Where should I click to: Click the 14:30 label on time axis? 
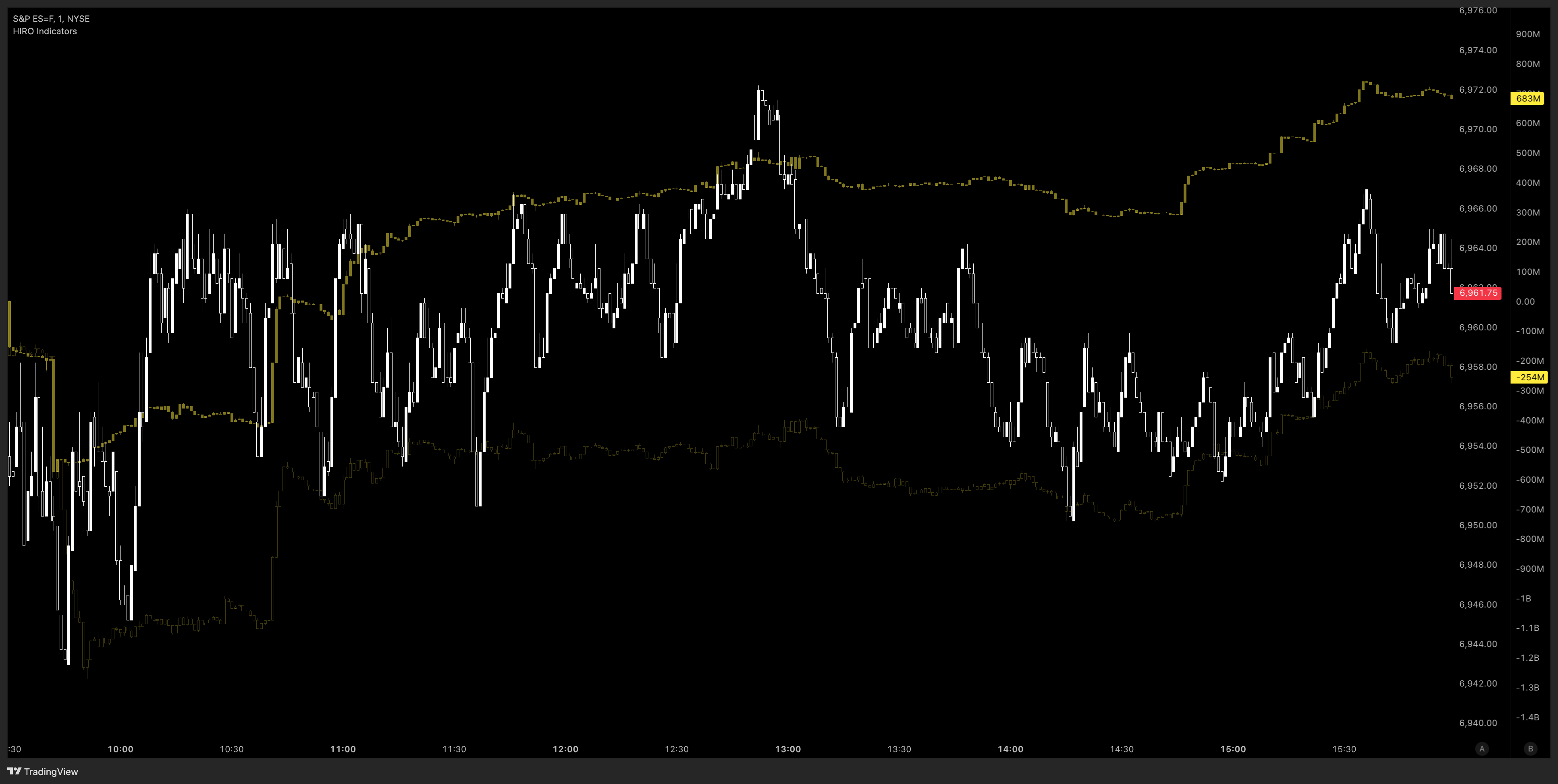click(1121, 749)
